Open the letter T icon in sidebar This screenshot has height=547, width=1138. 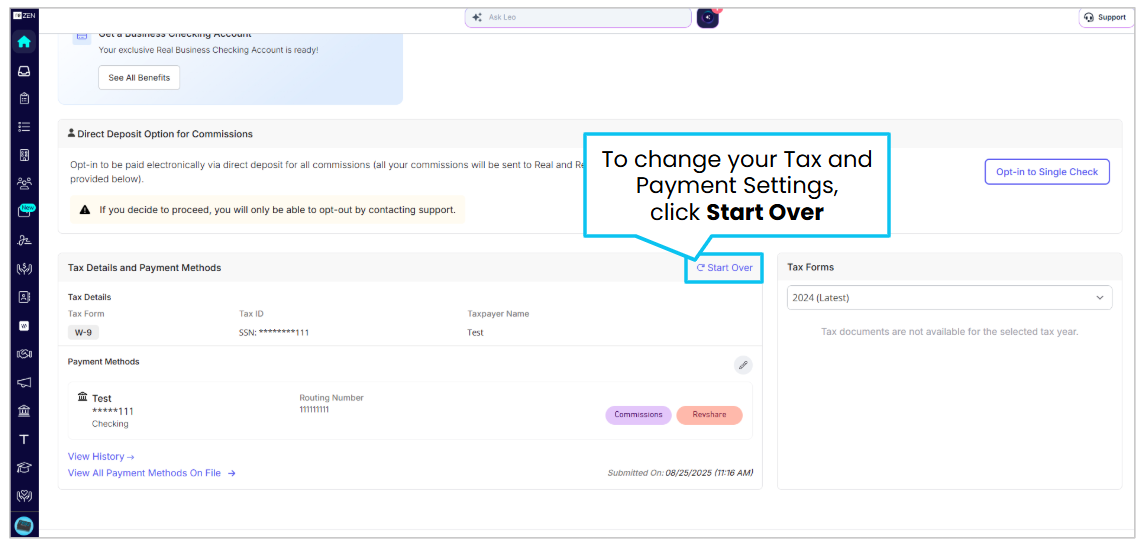[24, 440]
